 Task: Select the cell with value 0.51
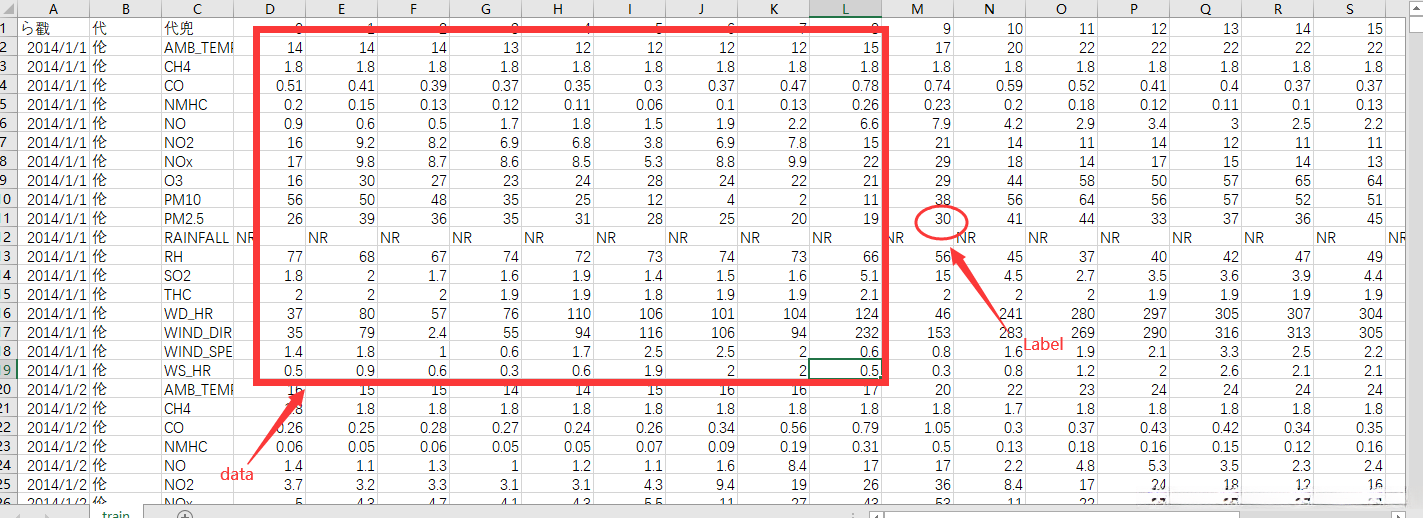coord(269,85)
